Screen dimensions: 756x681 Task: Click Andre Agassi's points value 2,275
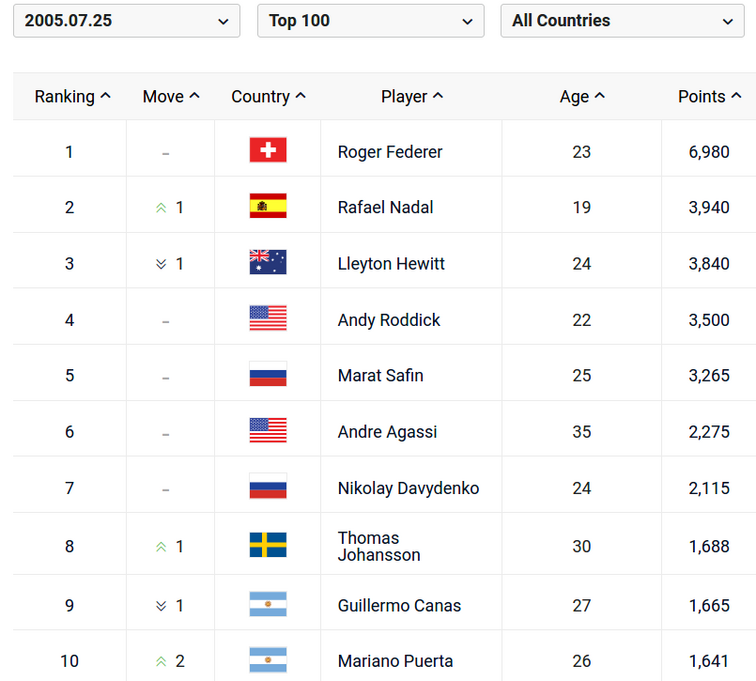(709, 432)
